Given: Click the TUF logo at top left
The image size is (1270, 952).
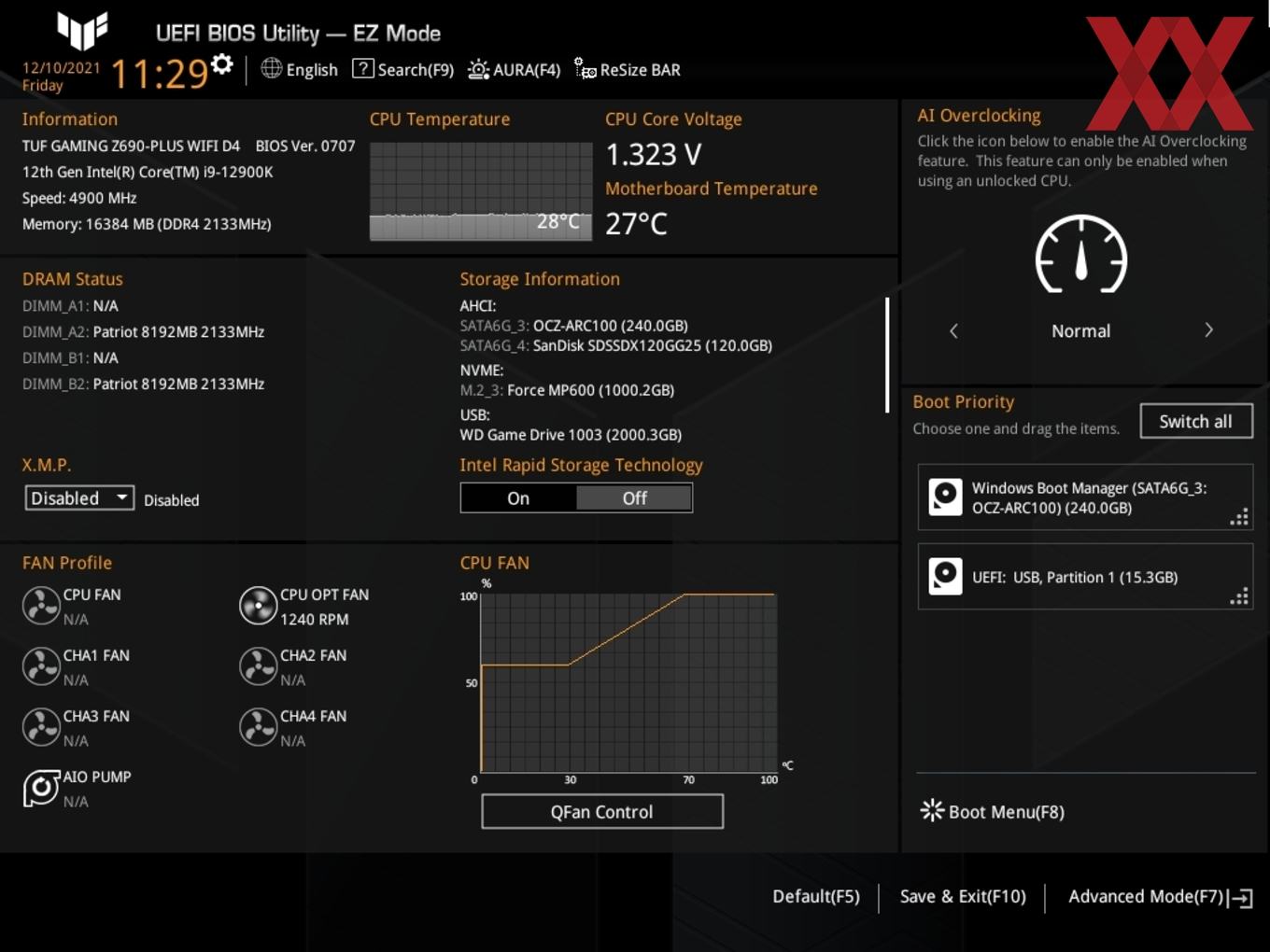Looking at the screenshot, I should [x=82, y=31].
